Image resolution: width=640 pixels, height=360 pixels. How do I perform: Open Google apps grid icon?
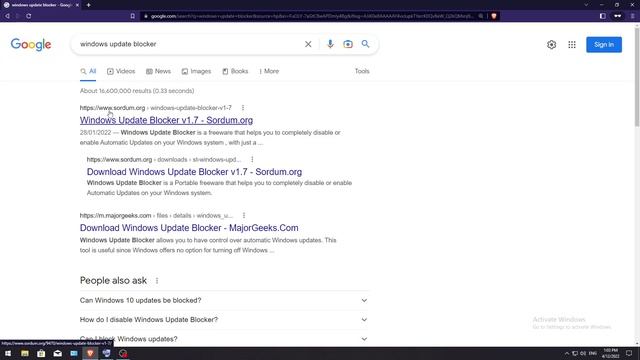[572, 44]
